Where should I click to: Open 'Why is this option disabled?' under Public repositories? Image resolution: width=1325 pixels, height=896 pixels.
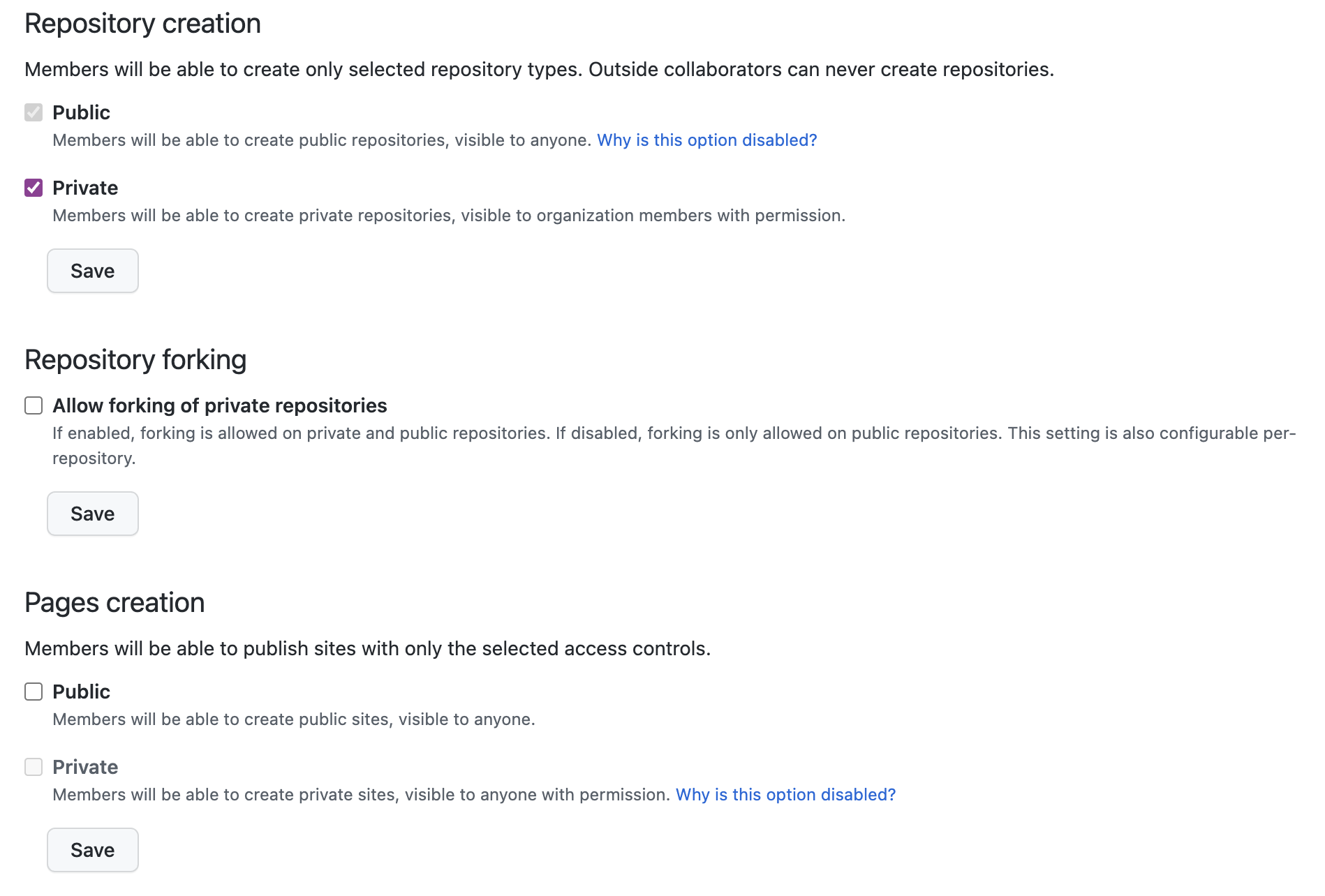click(x=706, y=140)
